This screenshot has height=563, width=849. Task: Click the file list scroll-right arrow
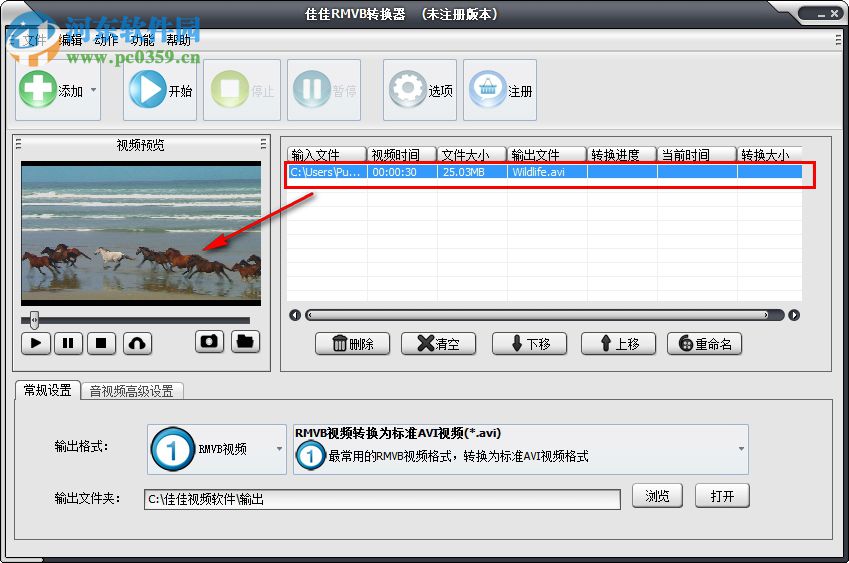point(794,315)
